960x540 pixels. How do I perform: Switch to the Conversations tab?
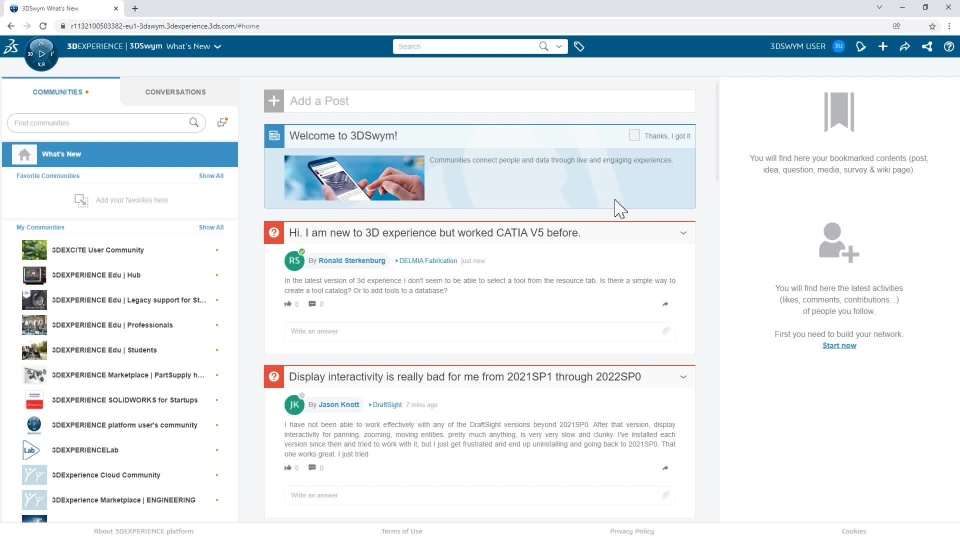[x=175, y=92]
